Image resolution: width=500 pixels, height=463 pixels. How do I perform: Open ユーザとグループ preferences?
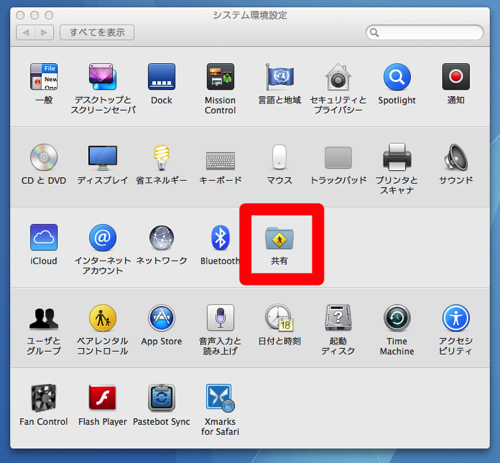tap(44, 318)
